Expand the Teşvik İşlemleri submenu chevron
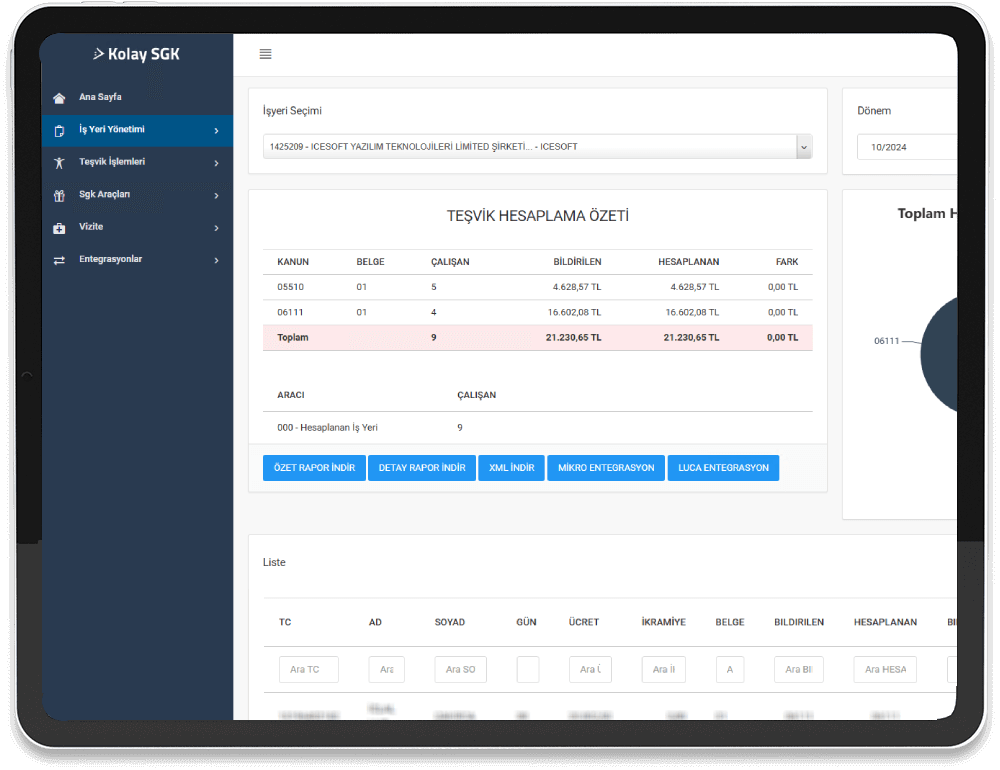The height and width of the screenshot is (770, 1000). [216, 163]
